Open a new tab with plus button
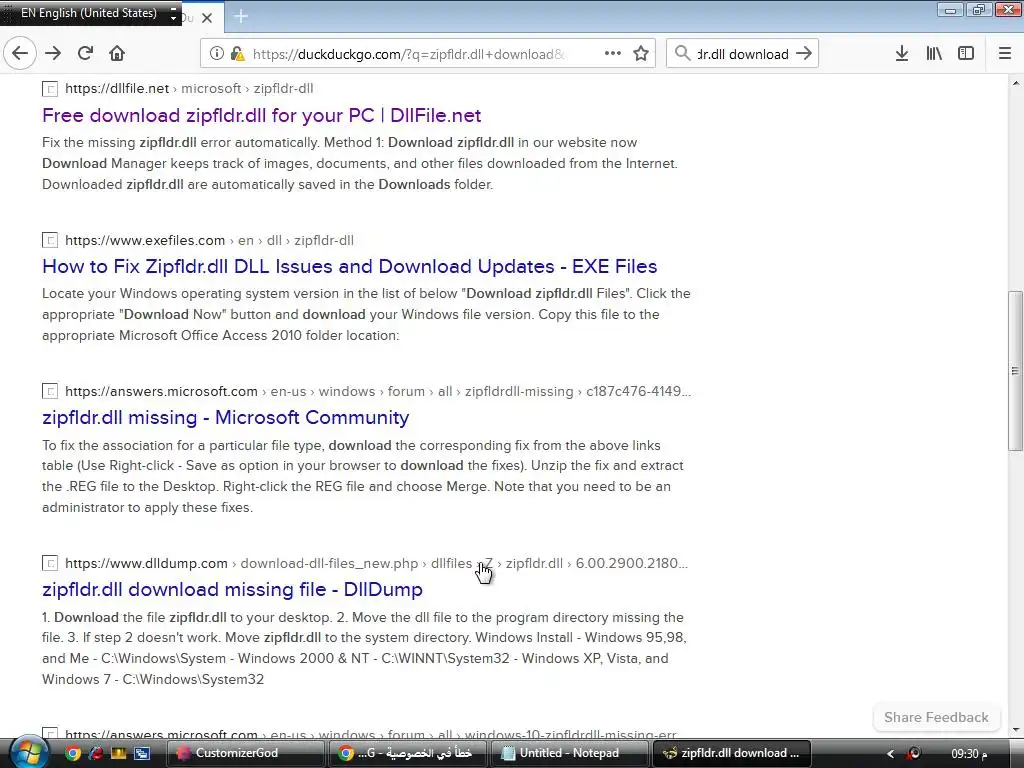 [x=241, y=16]
